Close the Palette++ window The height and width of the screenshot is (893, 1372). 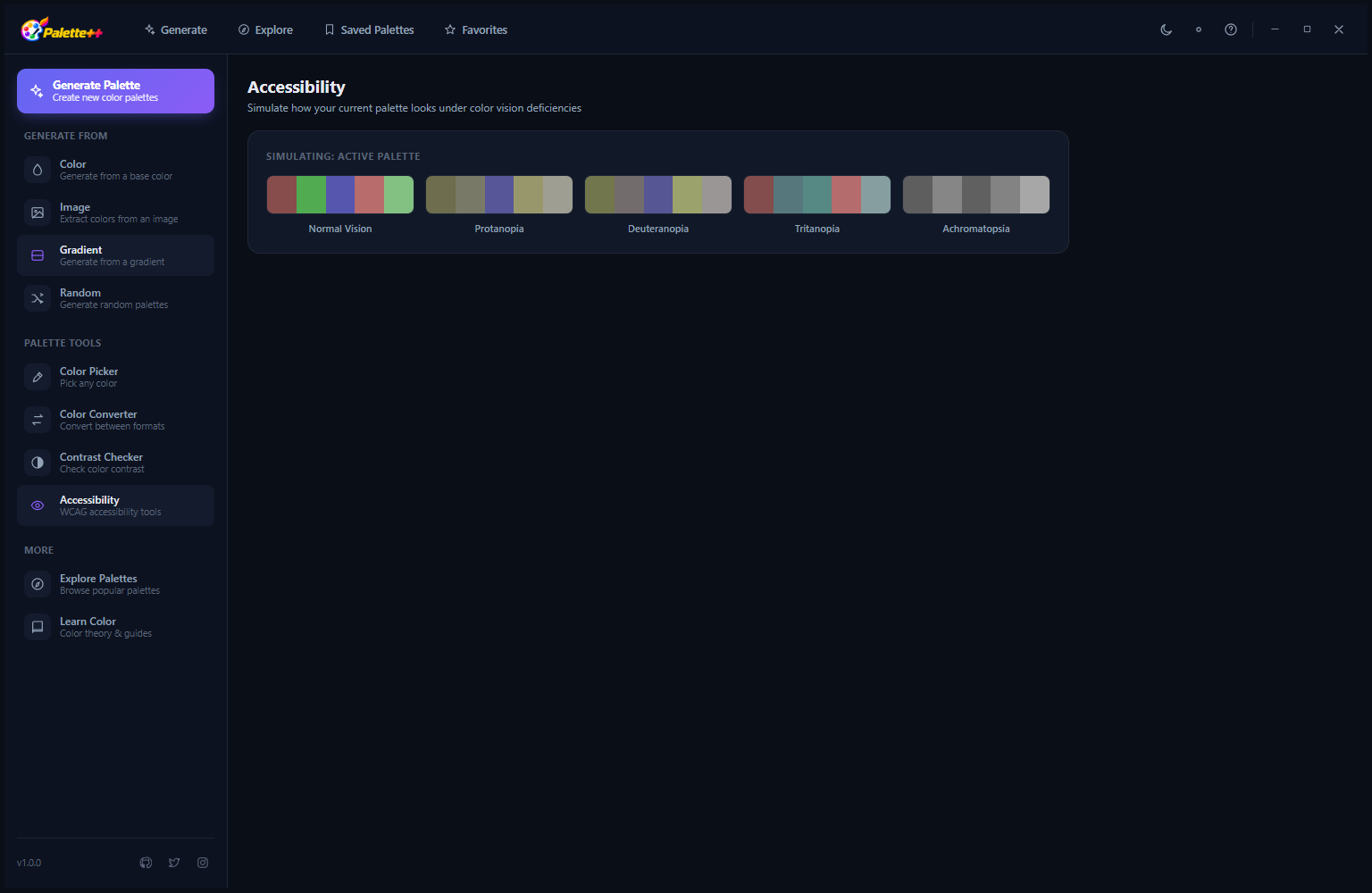(1339, 29)
